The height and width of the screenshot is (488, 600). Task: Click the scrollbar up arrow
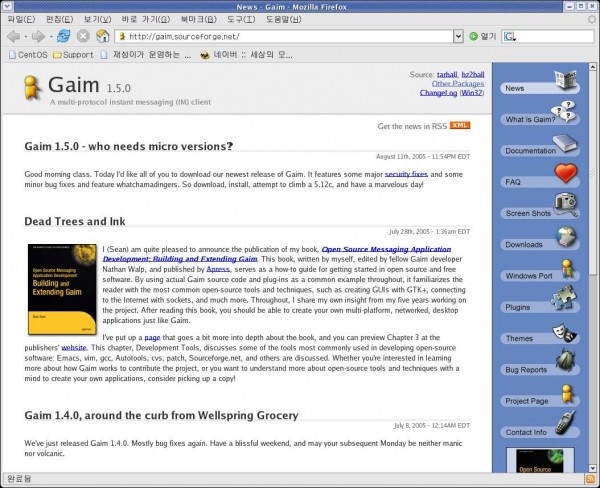[593, 67]
